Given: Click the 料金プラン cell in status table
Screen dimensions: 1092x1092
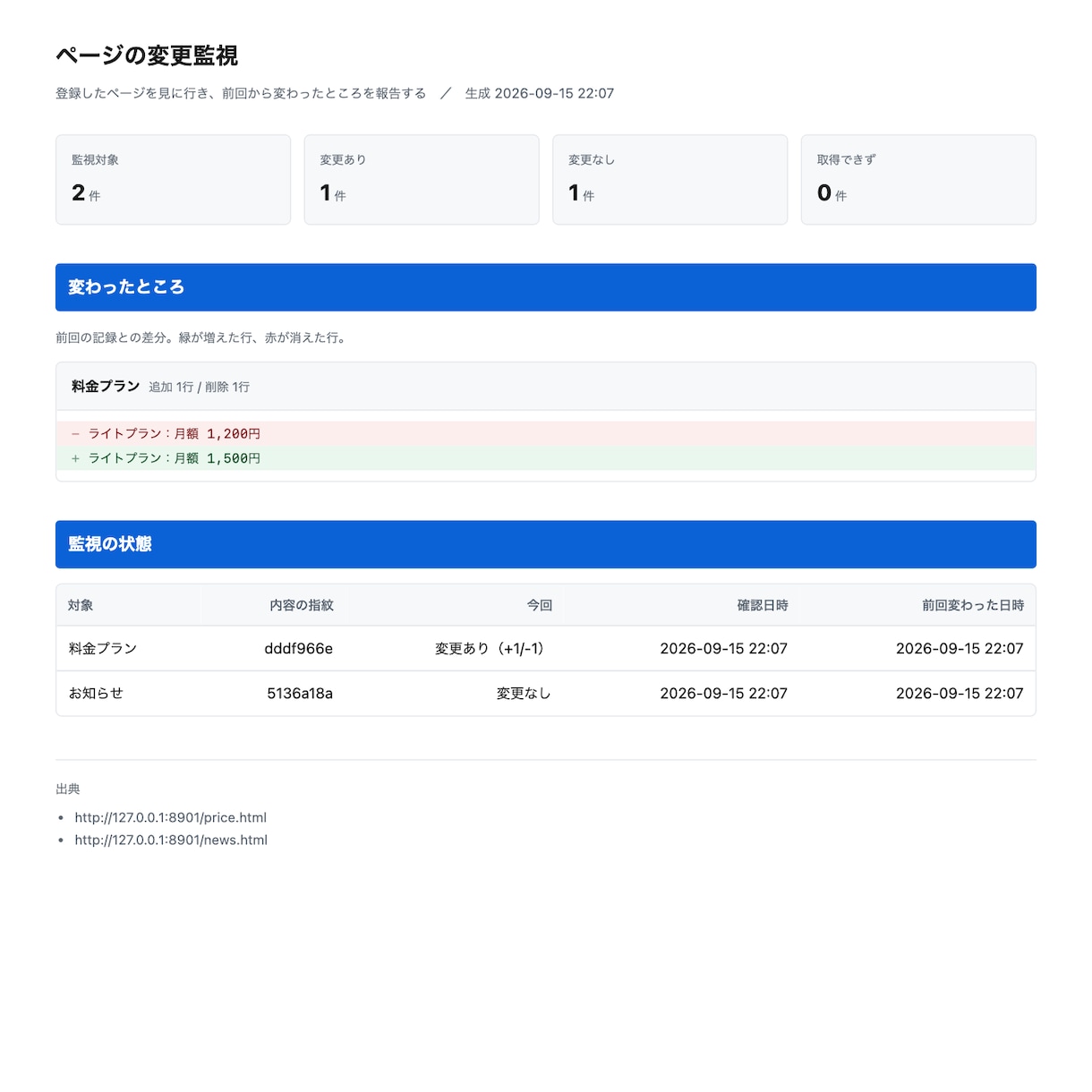Looking at the screenshot, I should tap(103, 648).
